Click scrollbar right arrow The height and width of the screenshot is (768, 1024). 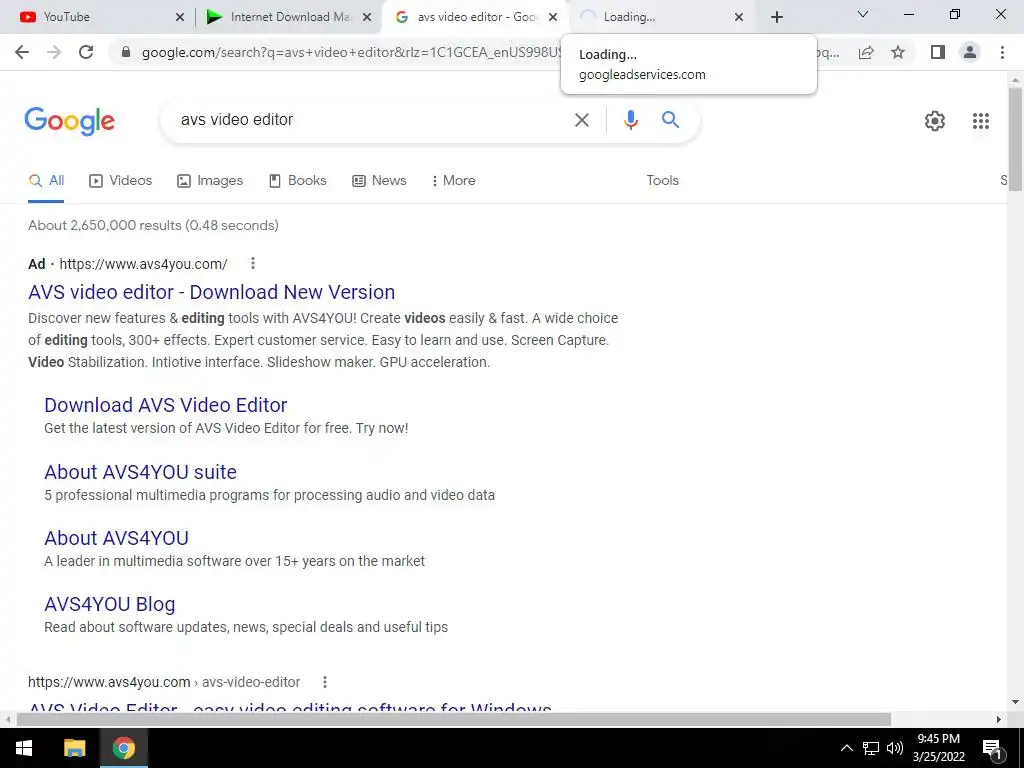point(999,719)
